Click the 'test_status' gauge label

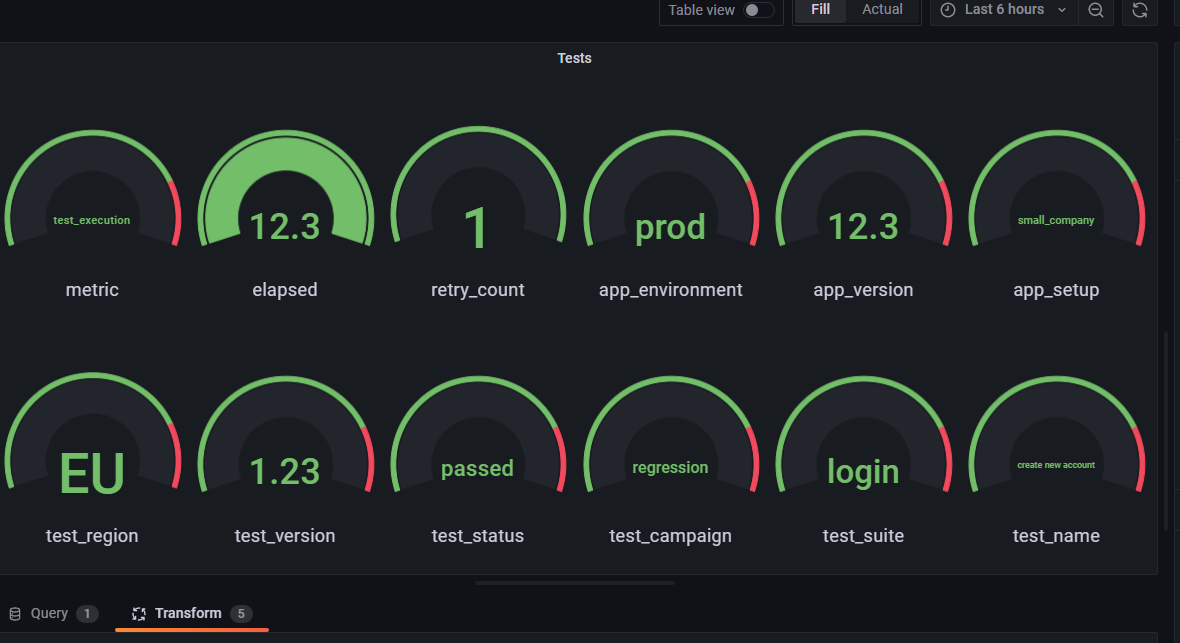coord(478,536)
